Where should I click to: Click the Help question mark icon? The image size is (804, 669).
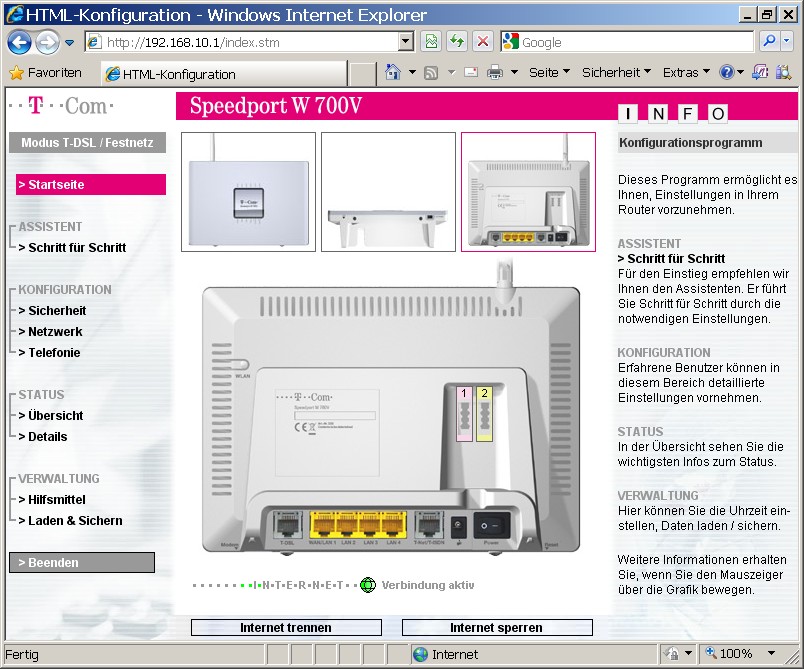point(727,72)
